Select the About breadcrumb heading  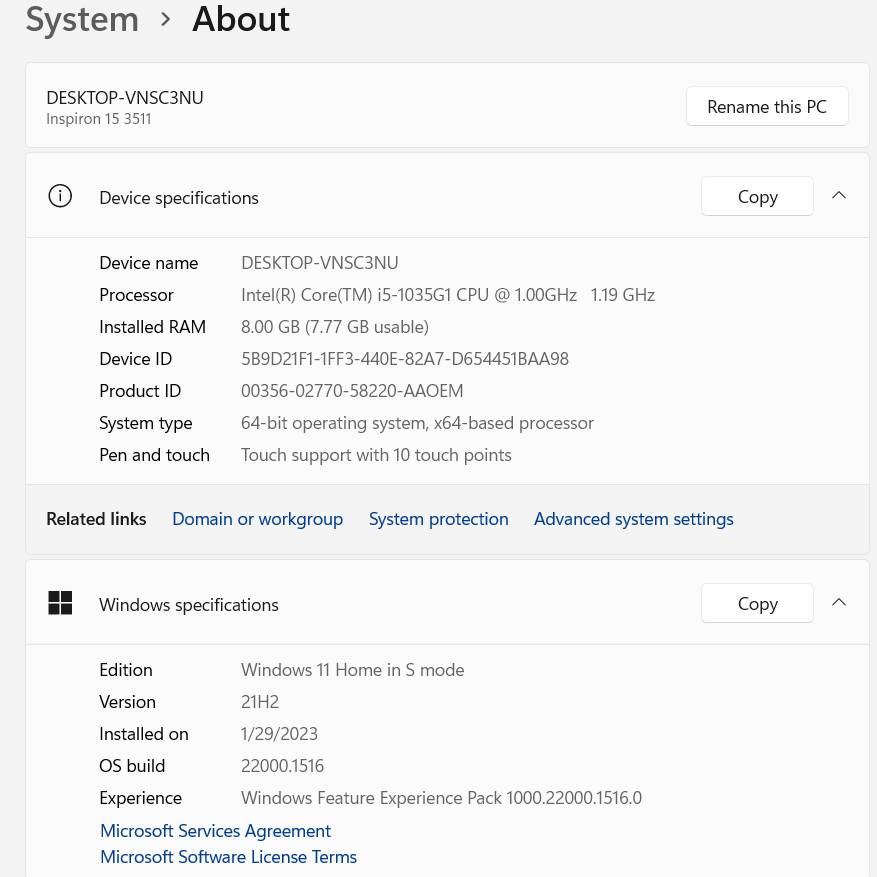[240, 19]
